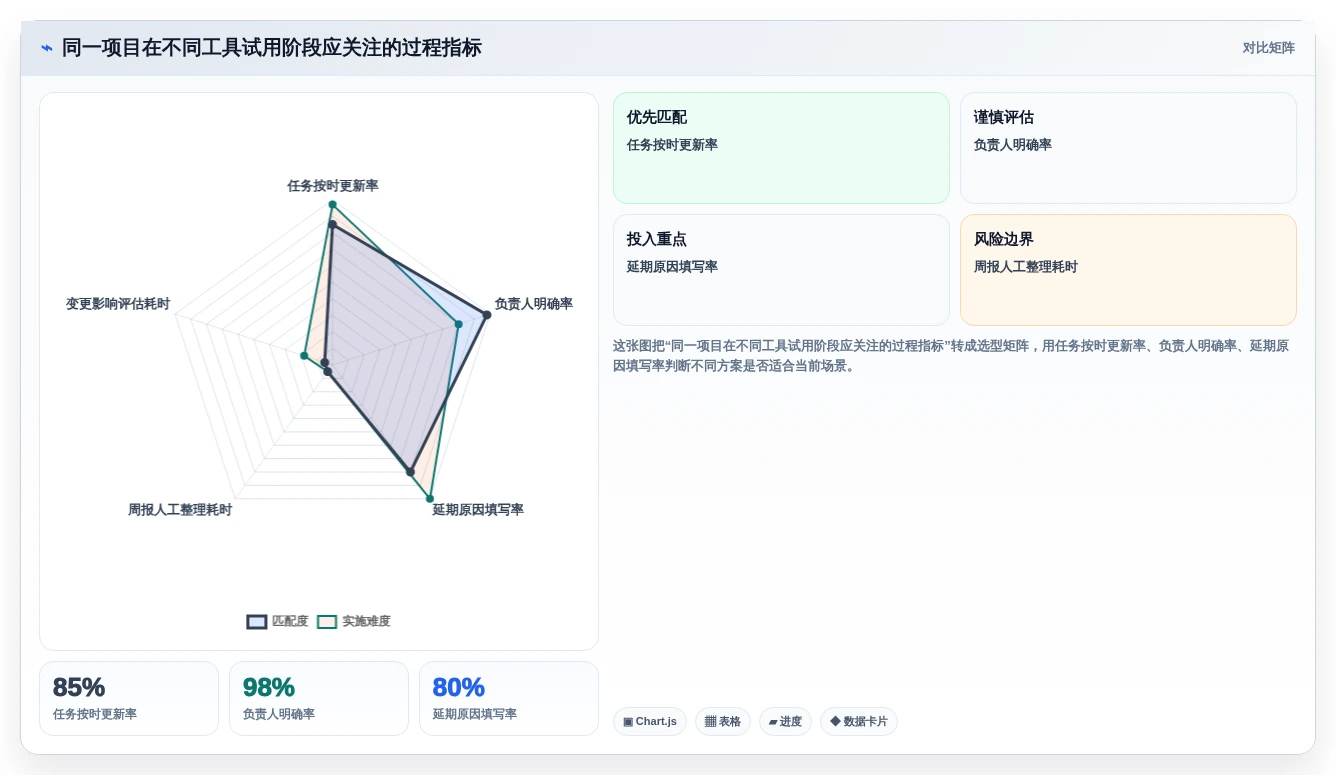The height and width of the screenshot is (775, 1336).
Task: Click the 周报人工整理耗时 radar axis label
Action: [x=180, y=510]
